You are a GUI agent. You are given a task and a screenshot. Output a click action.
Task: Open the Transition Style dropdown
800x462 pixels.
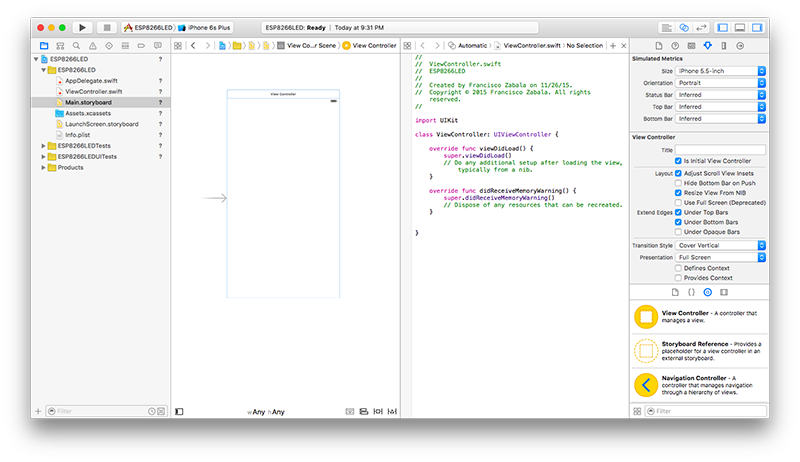720,245
